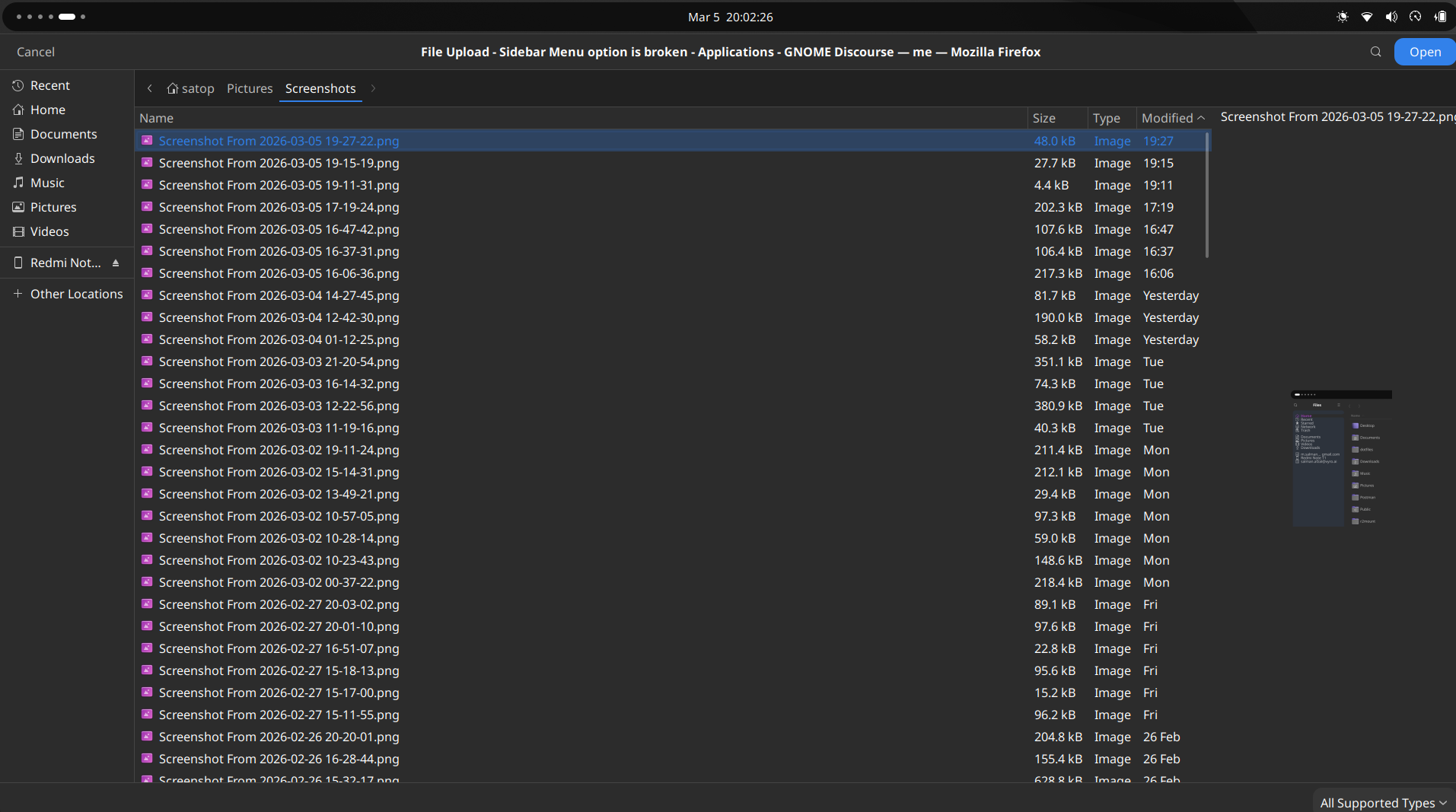Open the Videos sidebar location

click(49, 231)
